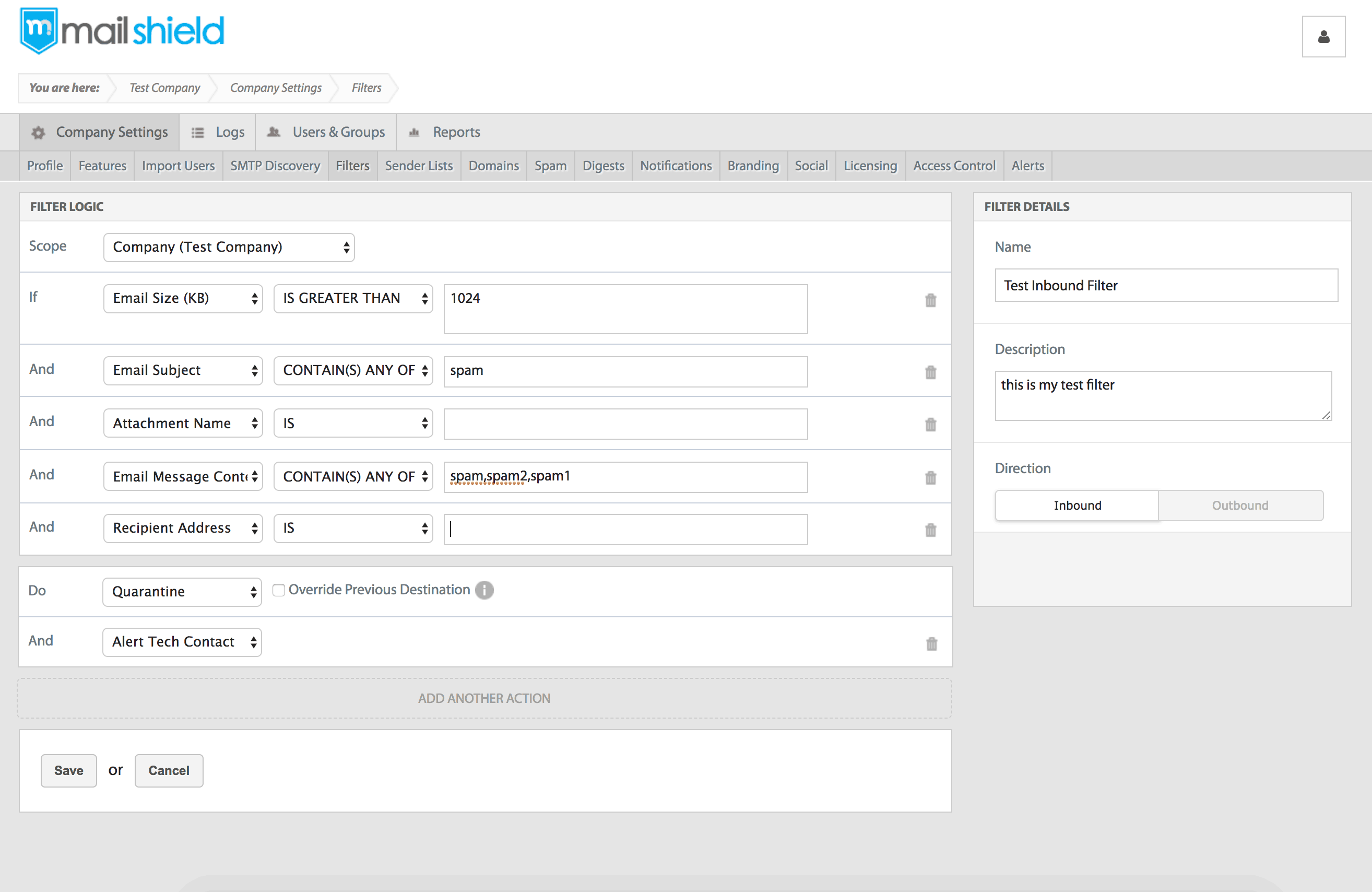The width and height of the screenshot is (1372, 892).
Task: Click Company Settings breadcrumb link
Action: 276,88
